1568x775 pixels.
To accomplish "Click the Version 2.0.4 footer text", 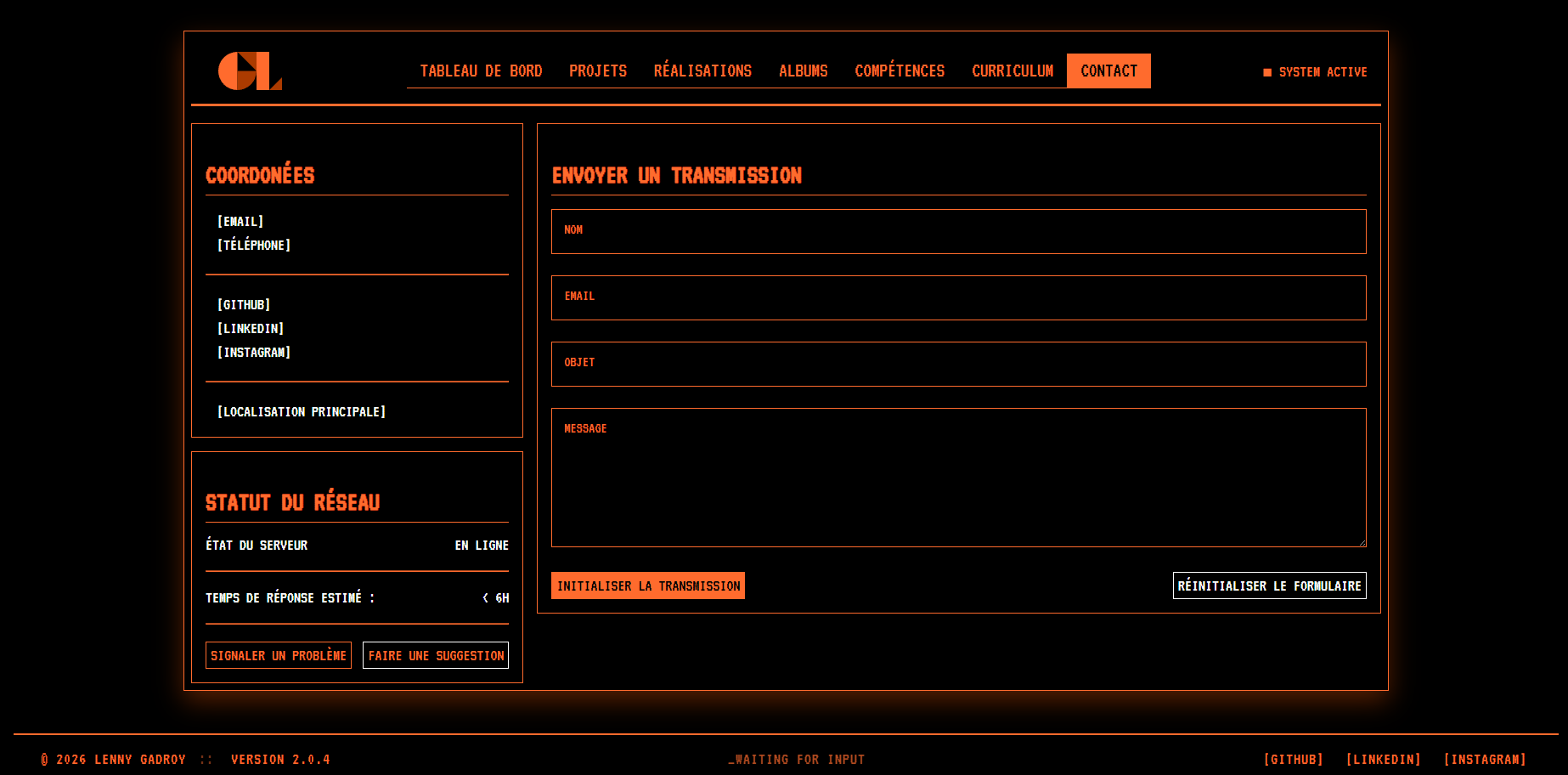I will tap(280, 760).
